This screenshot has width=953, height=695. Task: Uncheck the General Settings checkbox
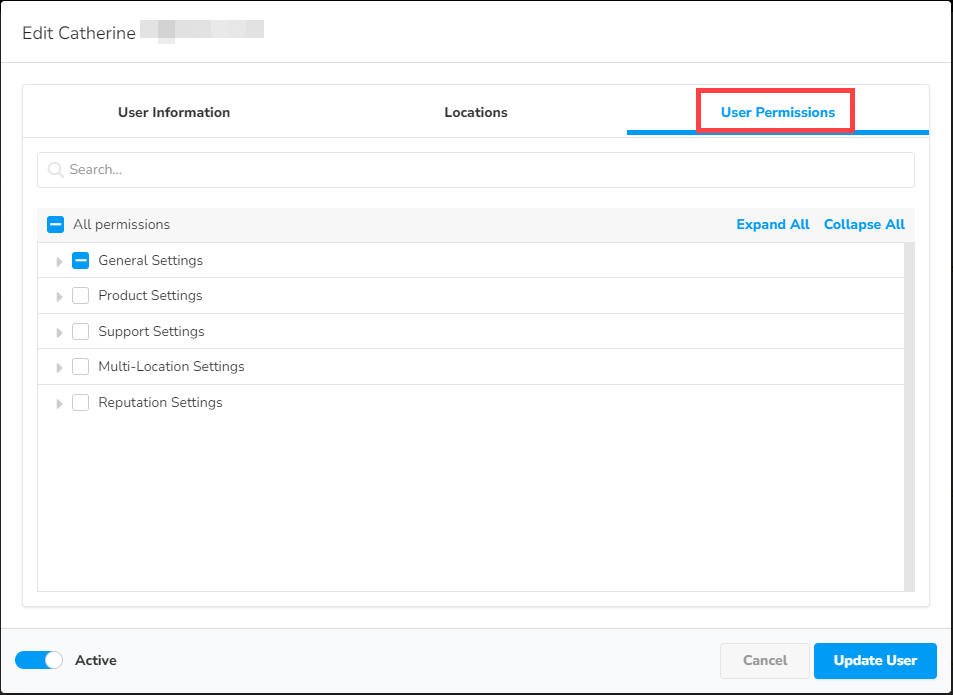[80, 260]
